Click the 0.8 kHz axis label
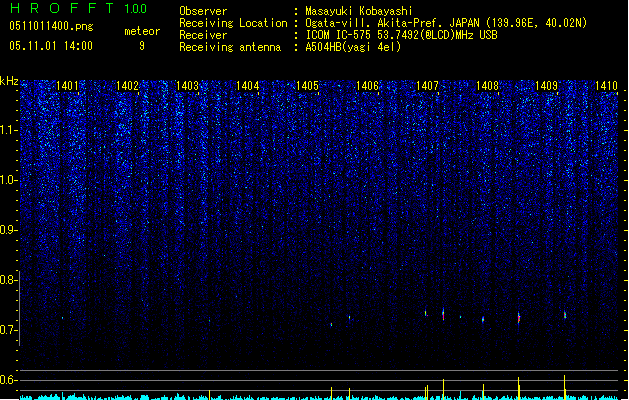 coord(9,280)
